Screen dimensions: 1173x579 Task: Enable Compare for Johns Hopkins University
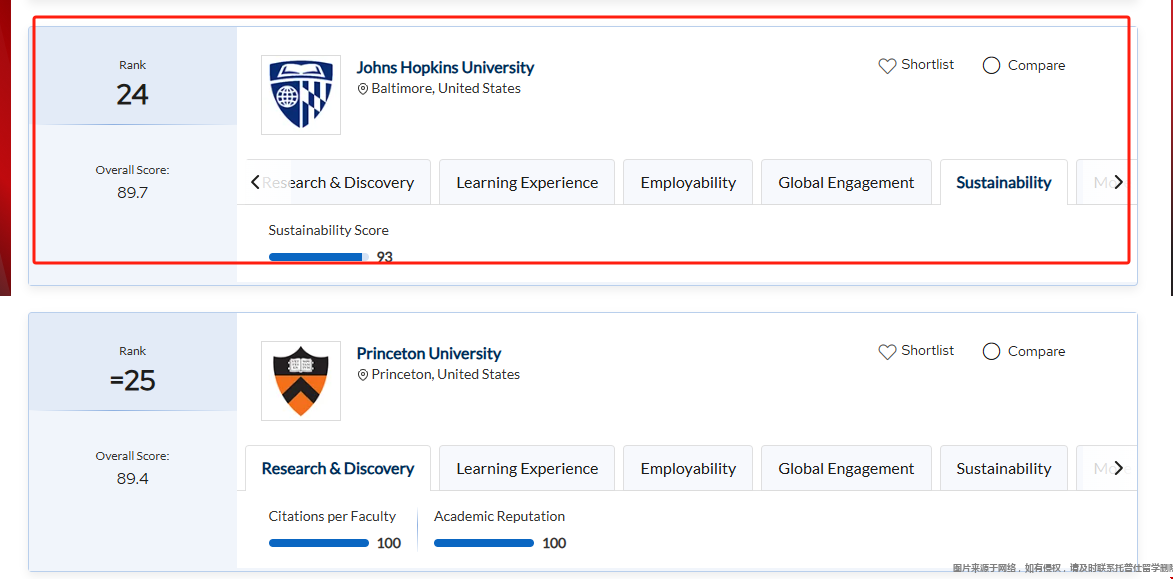pyautogui.click(x=991, y=66)
